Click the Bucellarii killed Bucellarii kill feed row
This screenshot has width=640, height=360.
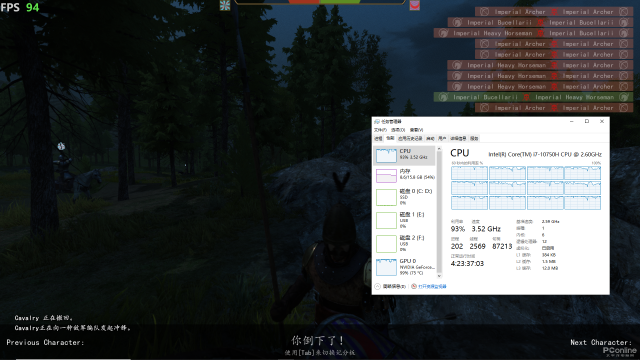(540, 22)
